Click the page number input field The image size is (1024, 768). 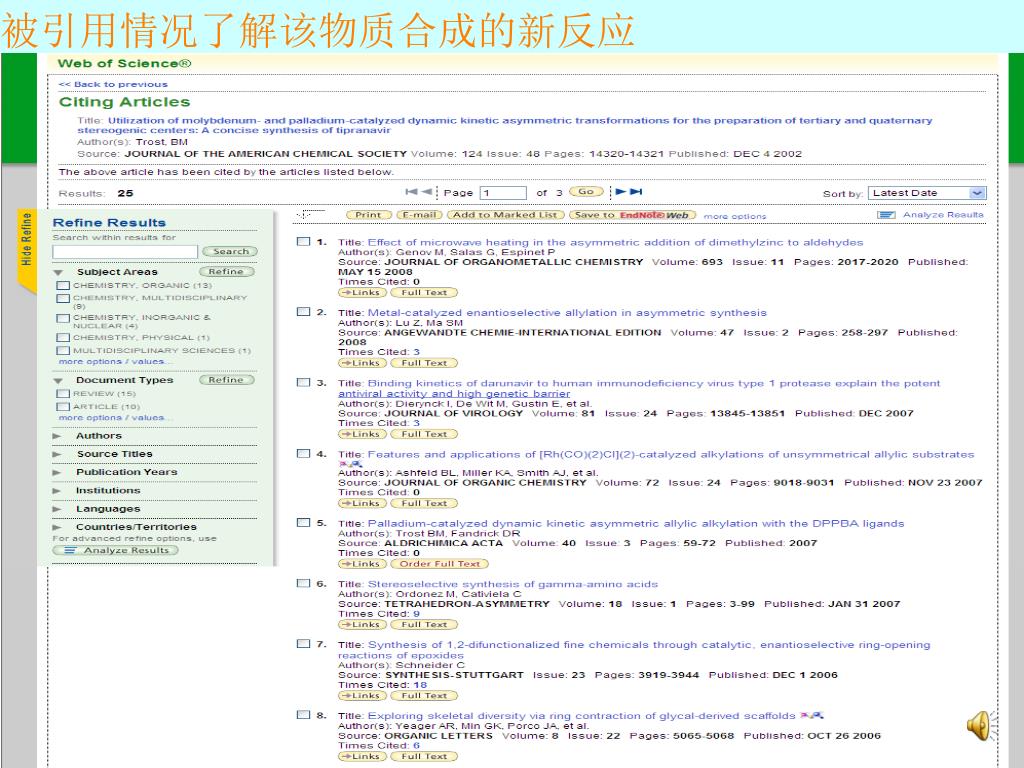[x=503, y=193]
